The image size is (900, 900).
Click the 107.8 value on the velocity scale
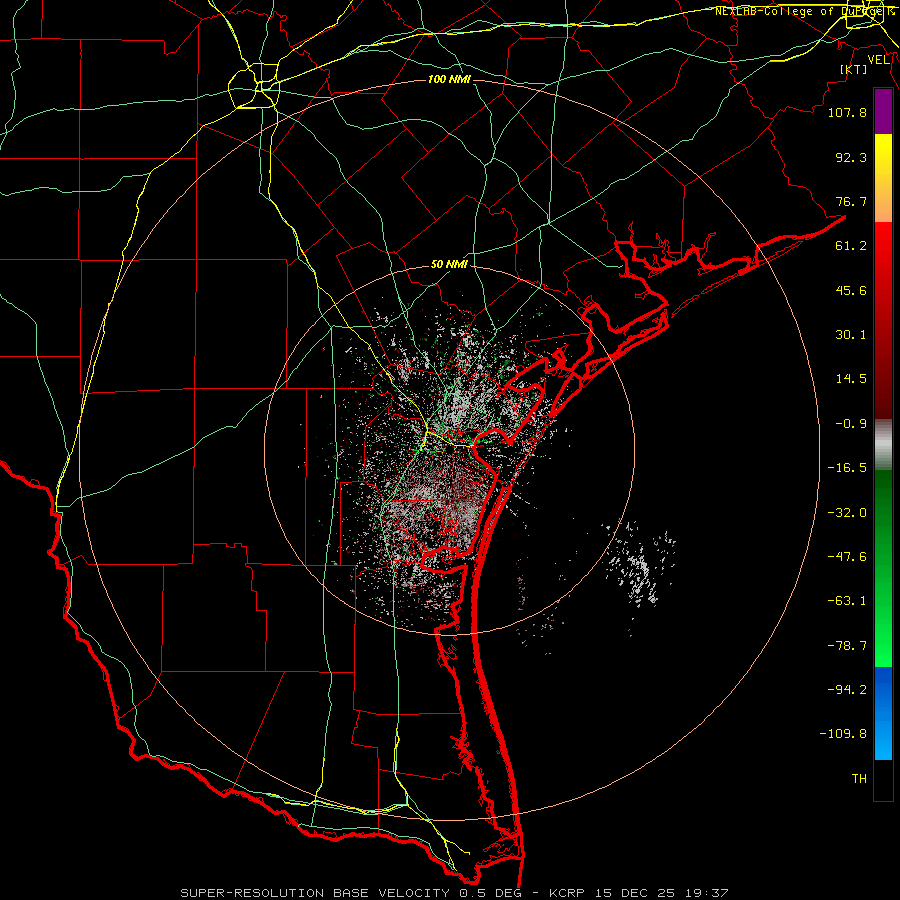(847, 112)
